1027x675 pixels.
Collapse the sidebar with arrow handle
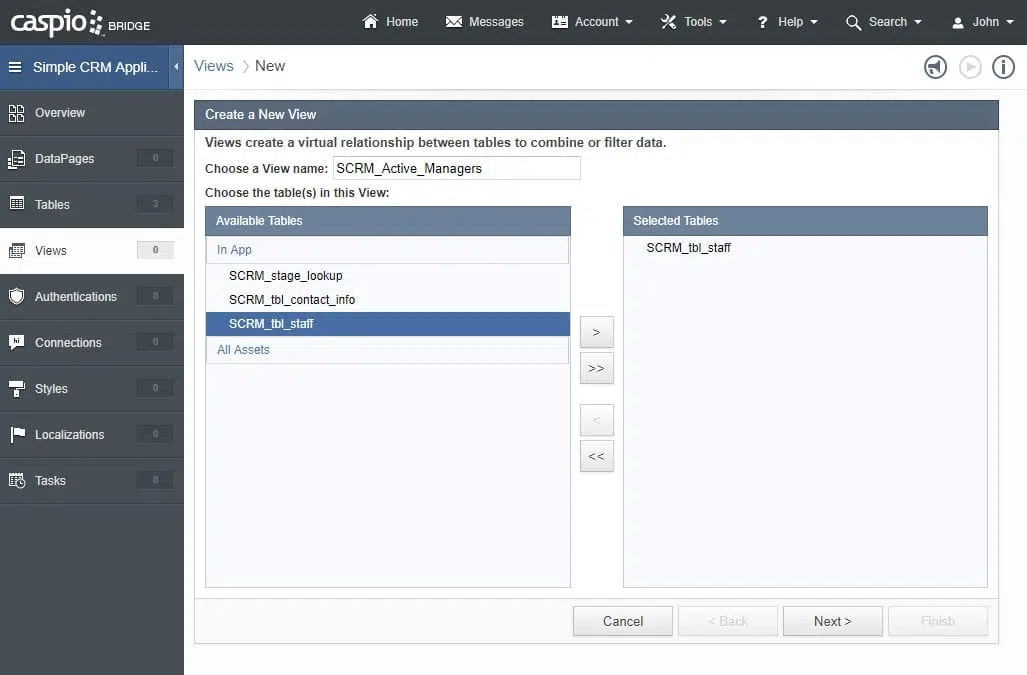tap(176, 67)
